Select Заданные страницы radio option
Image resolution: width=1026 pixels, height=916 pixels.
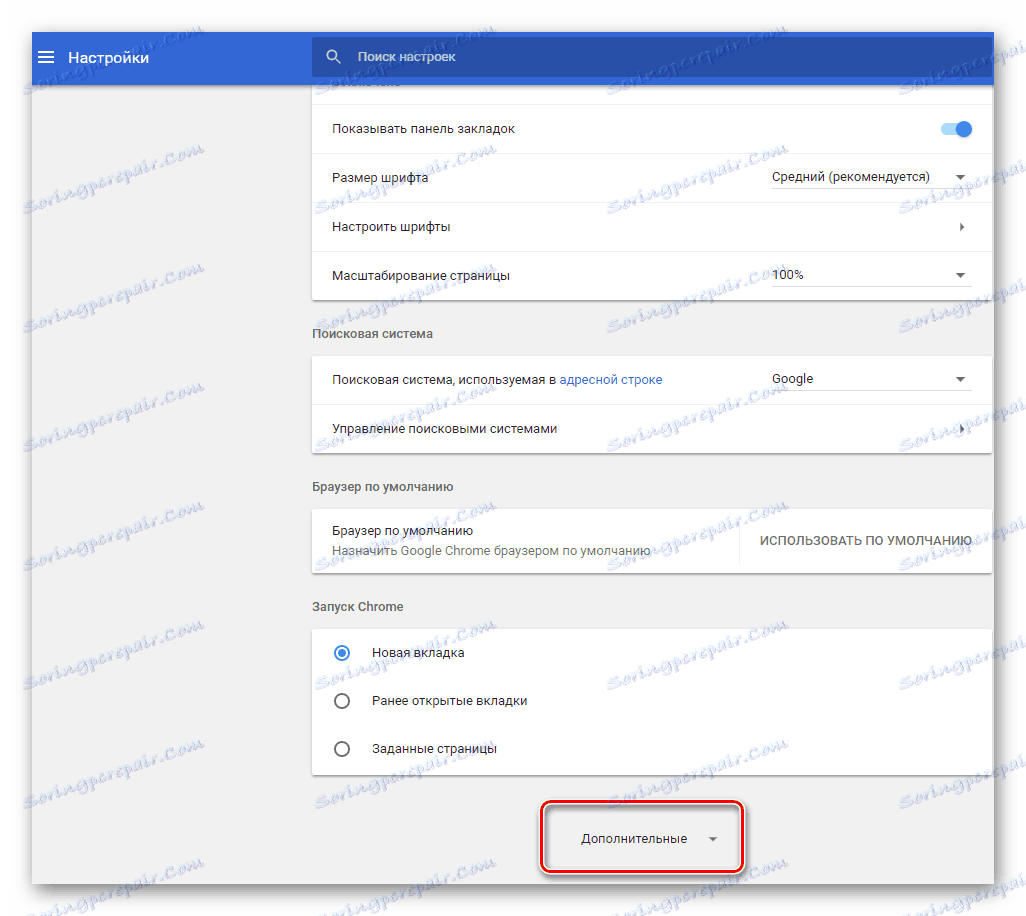coord(342,749)
